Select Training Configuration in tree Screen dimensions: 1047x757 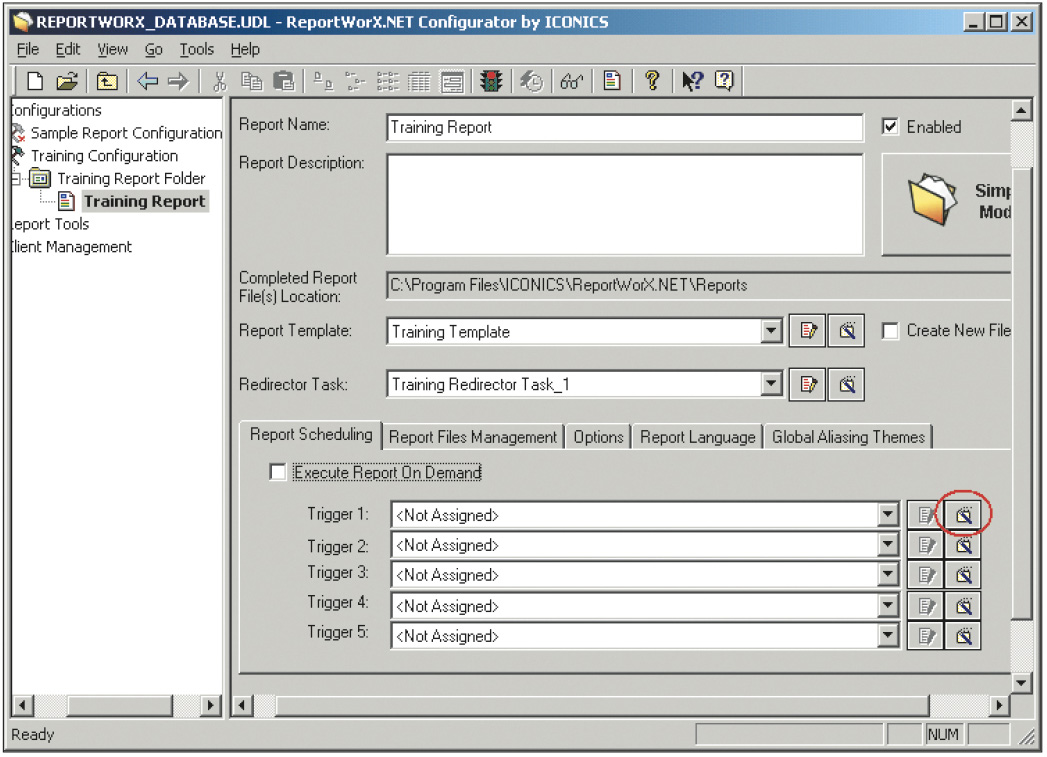pos(104,156)
